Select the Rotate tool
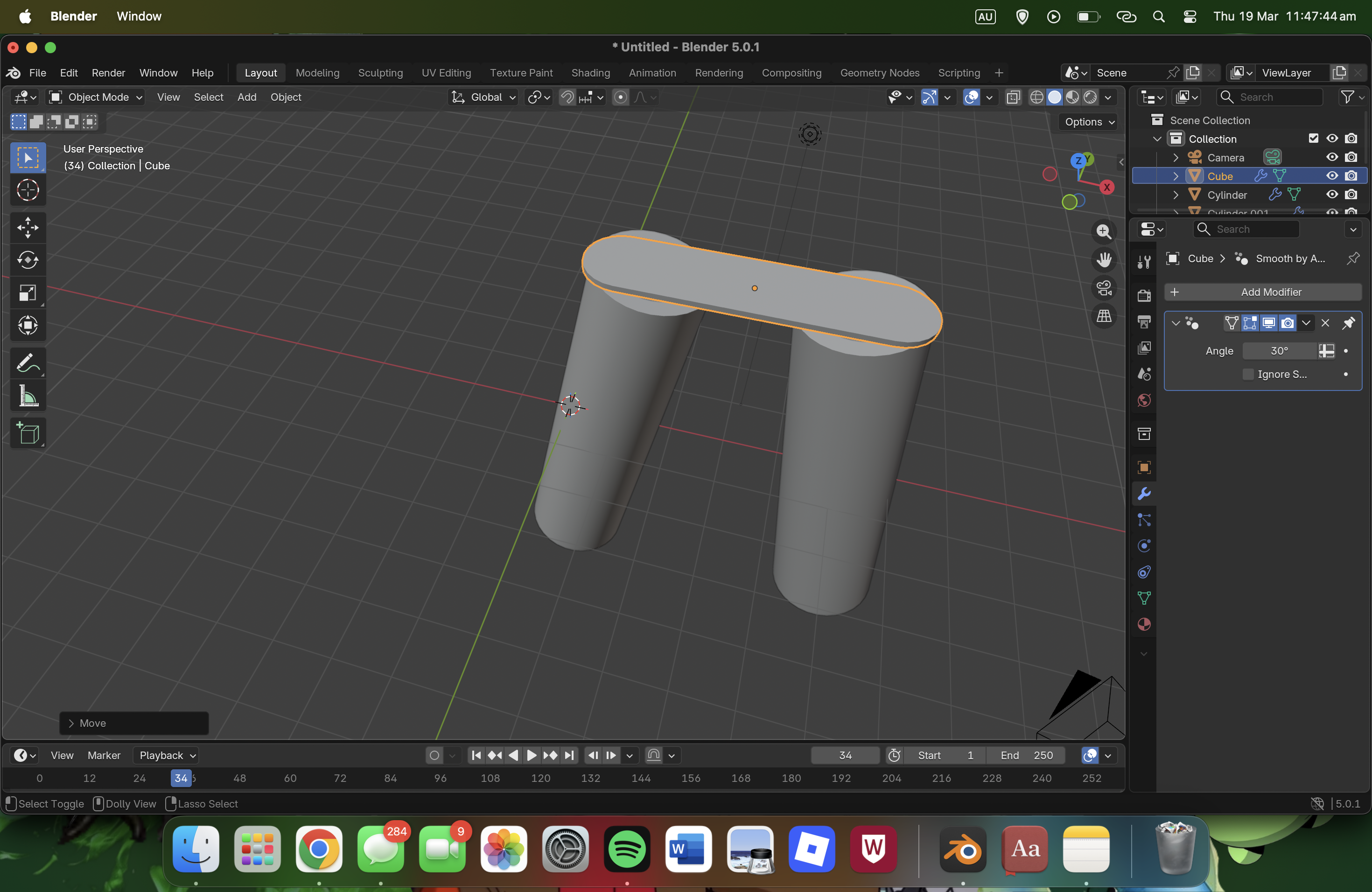1372x892 pixels. 28,260
